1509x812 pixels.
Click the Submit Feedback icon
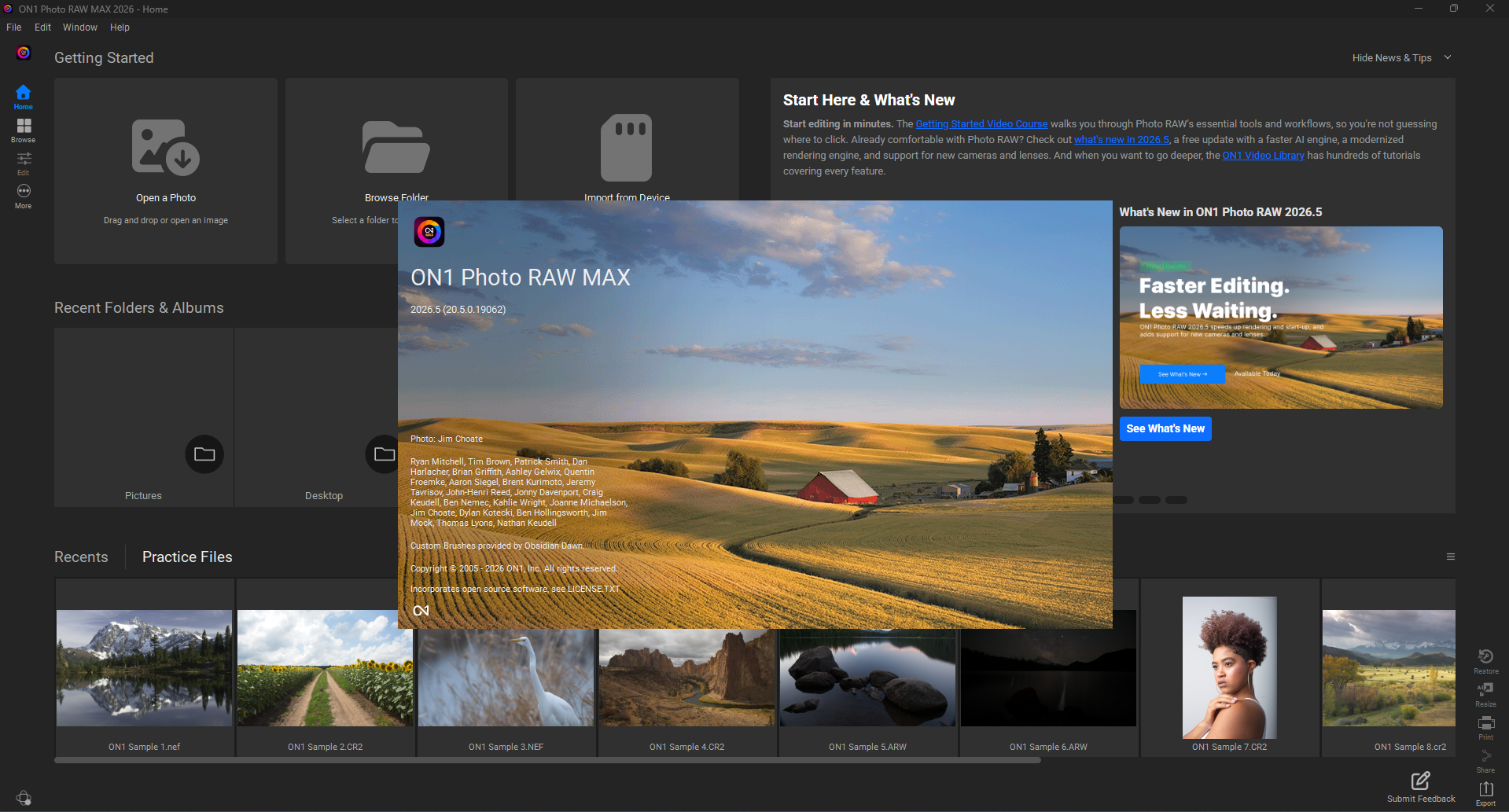point(1420,781)
